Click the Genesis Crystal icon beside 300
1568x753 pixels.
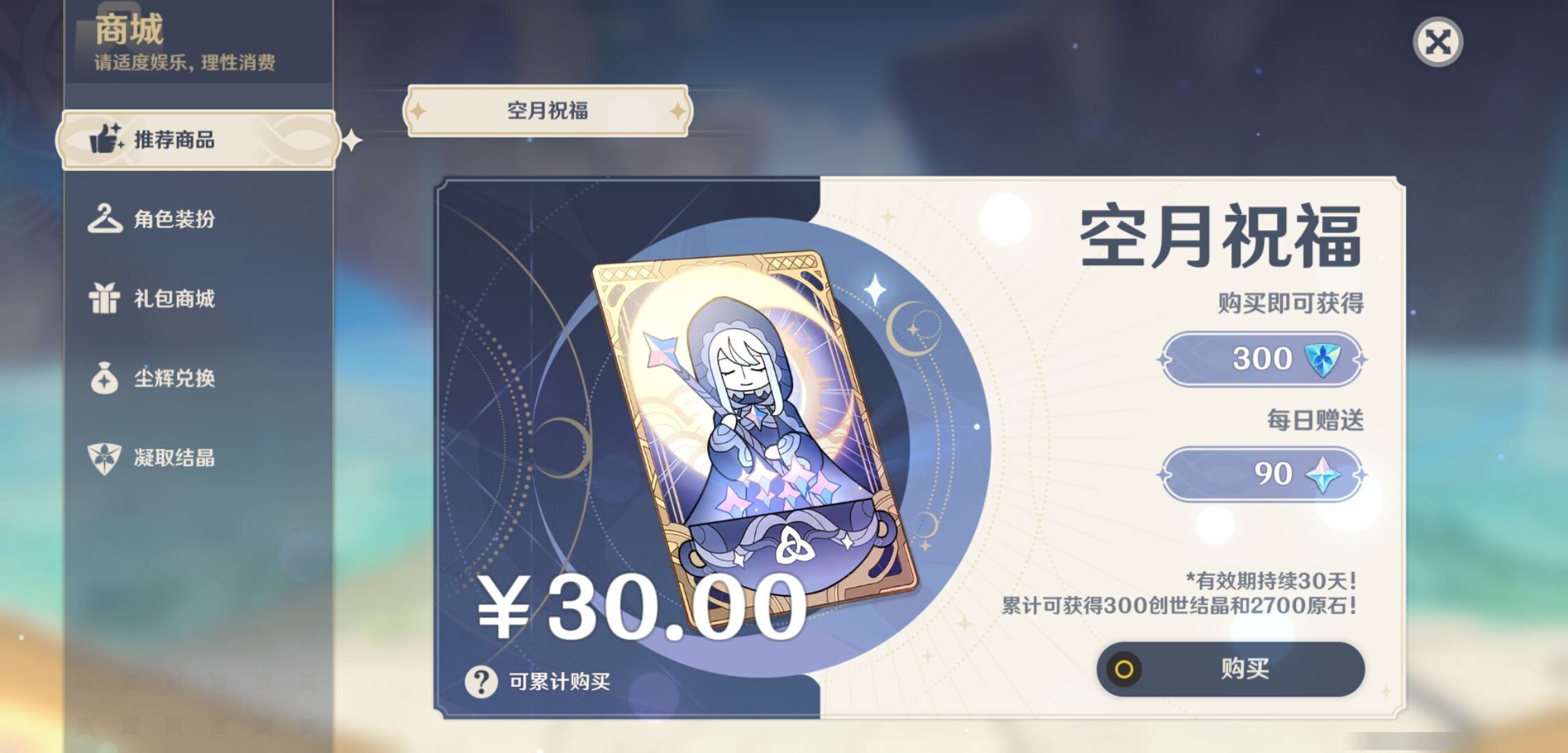(x=1322, y=360)
